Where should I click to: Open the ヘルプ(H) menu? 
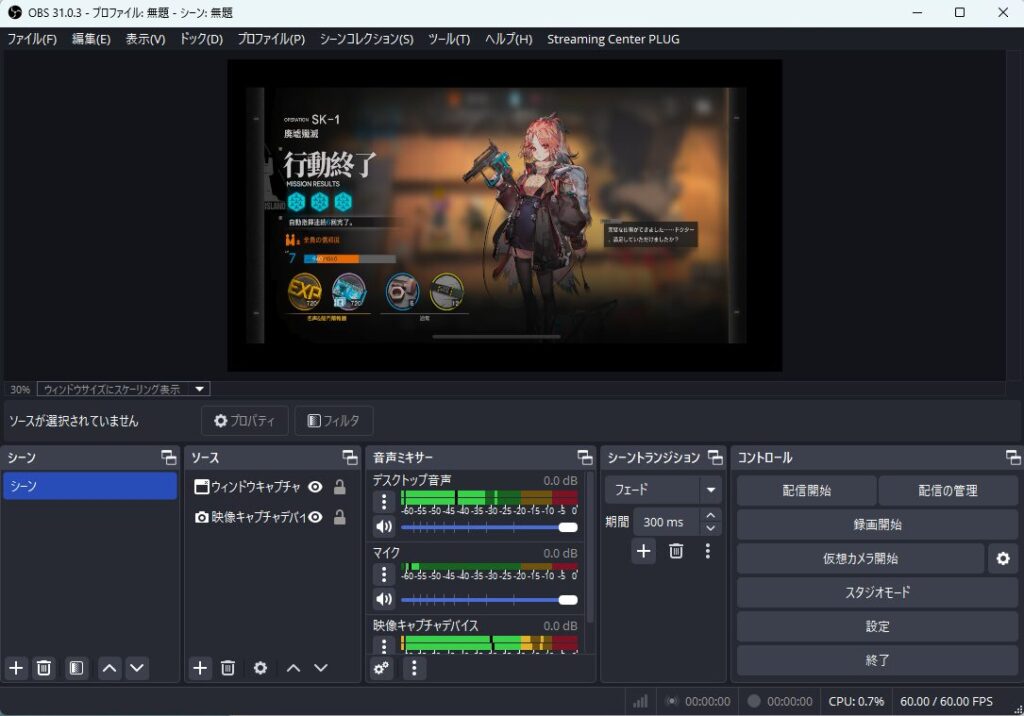coord(508,39)
